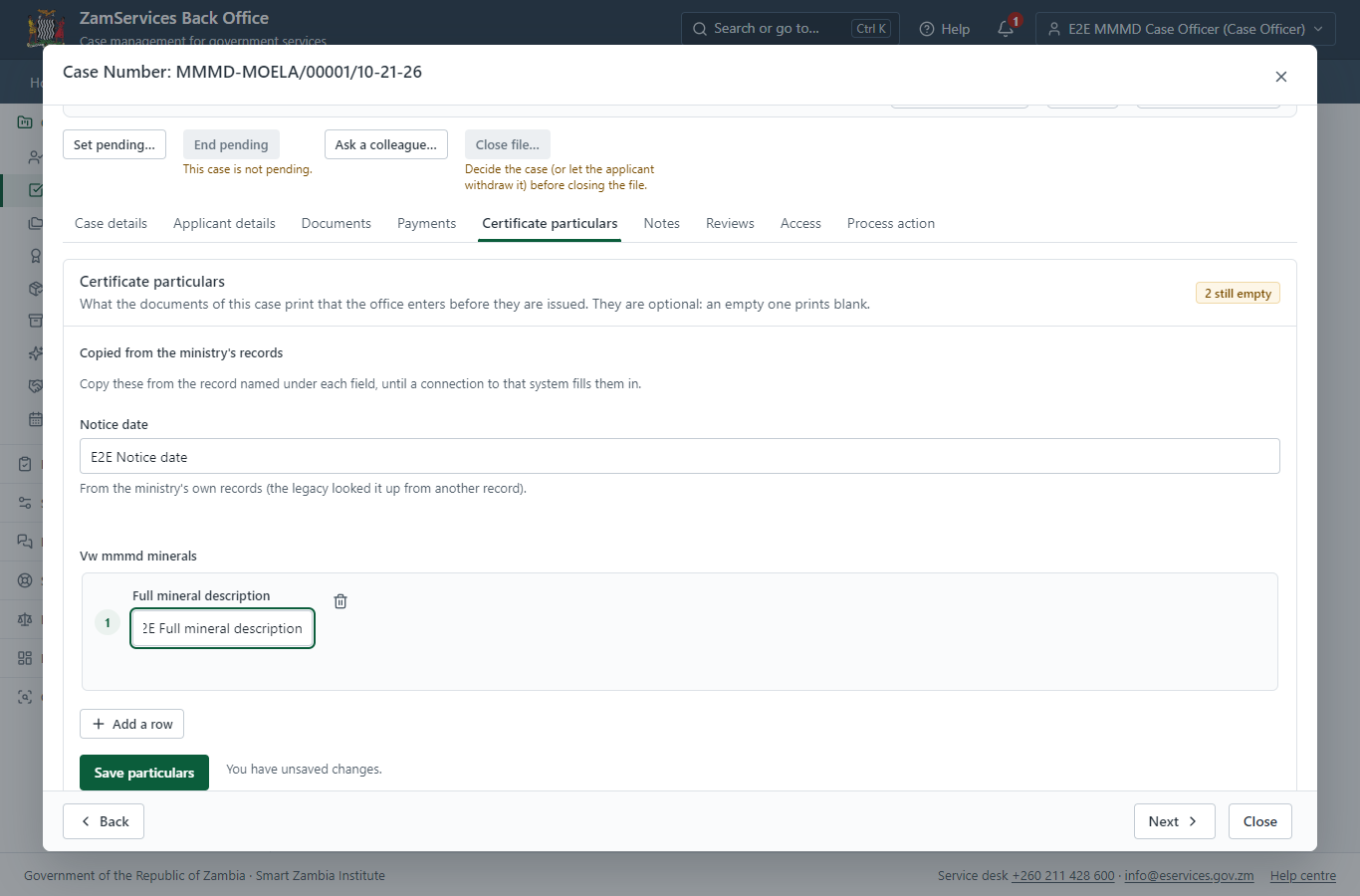
Task: Focus Full mineral description field row 1
Action: [x=223, y=628]
